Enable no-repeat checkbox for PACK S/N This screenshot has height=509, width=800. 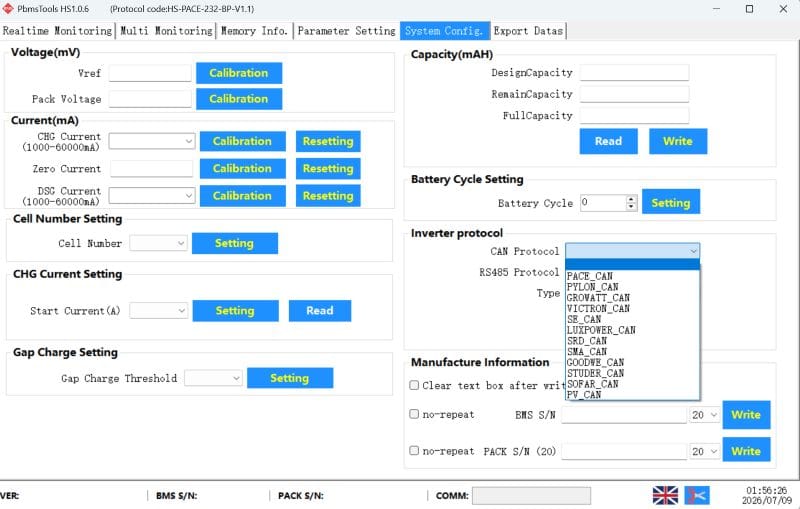tap(414, 450)
